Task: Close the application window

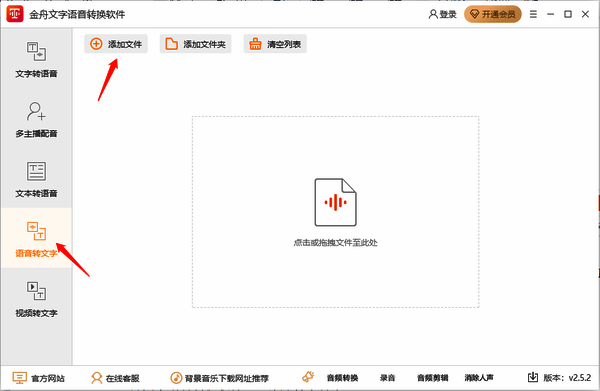Action: [585, 14]
